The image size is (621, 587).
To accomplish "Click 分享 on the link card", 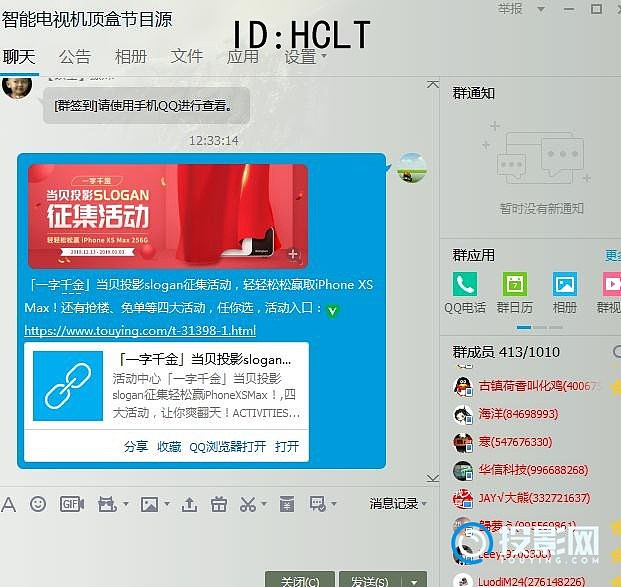I will 135,447.
